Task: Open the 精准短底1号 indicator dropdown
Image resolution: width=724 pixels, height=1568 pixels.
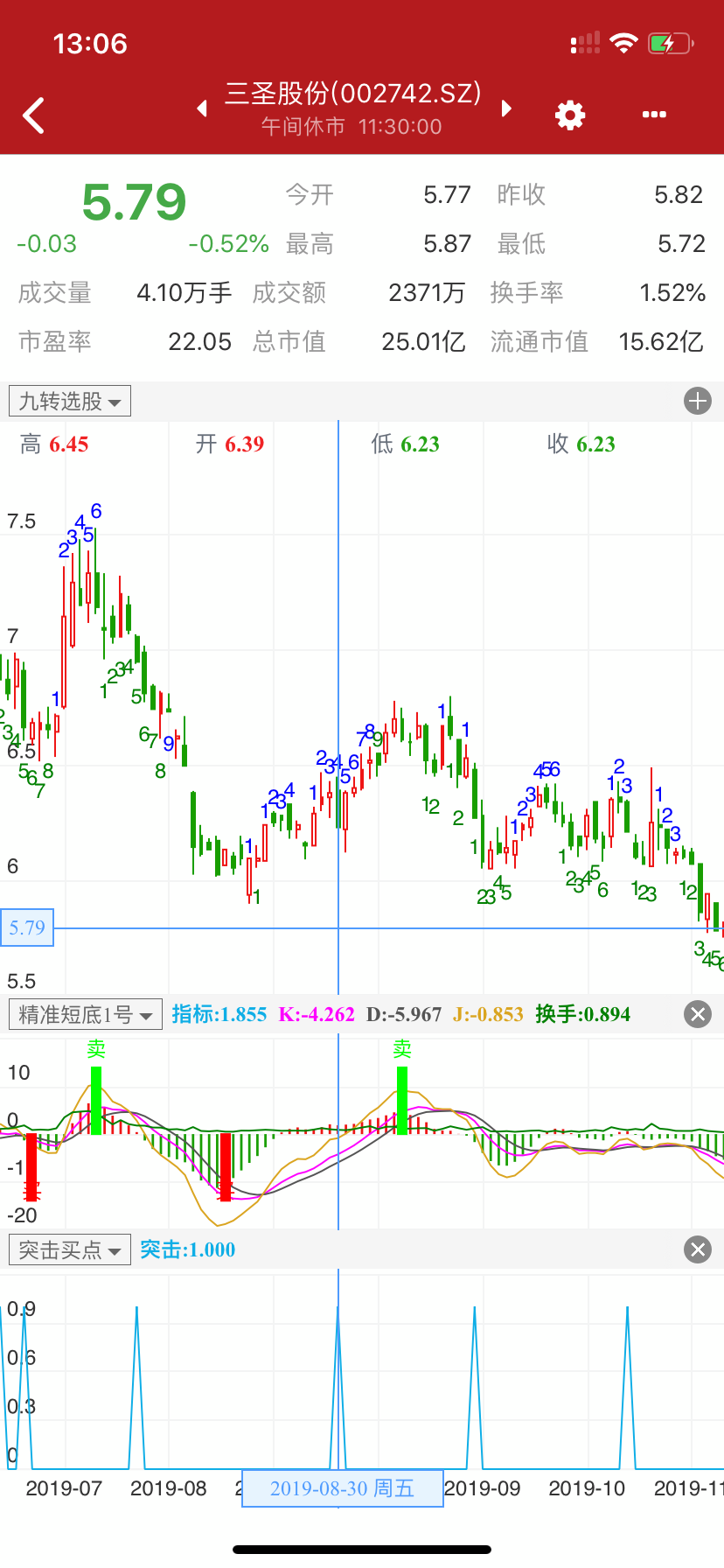Action: coord(85,1014)
